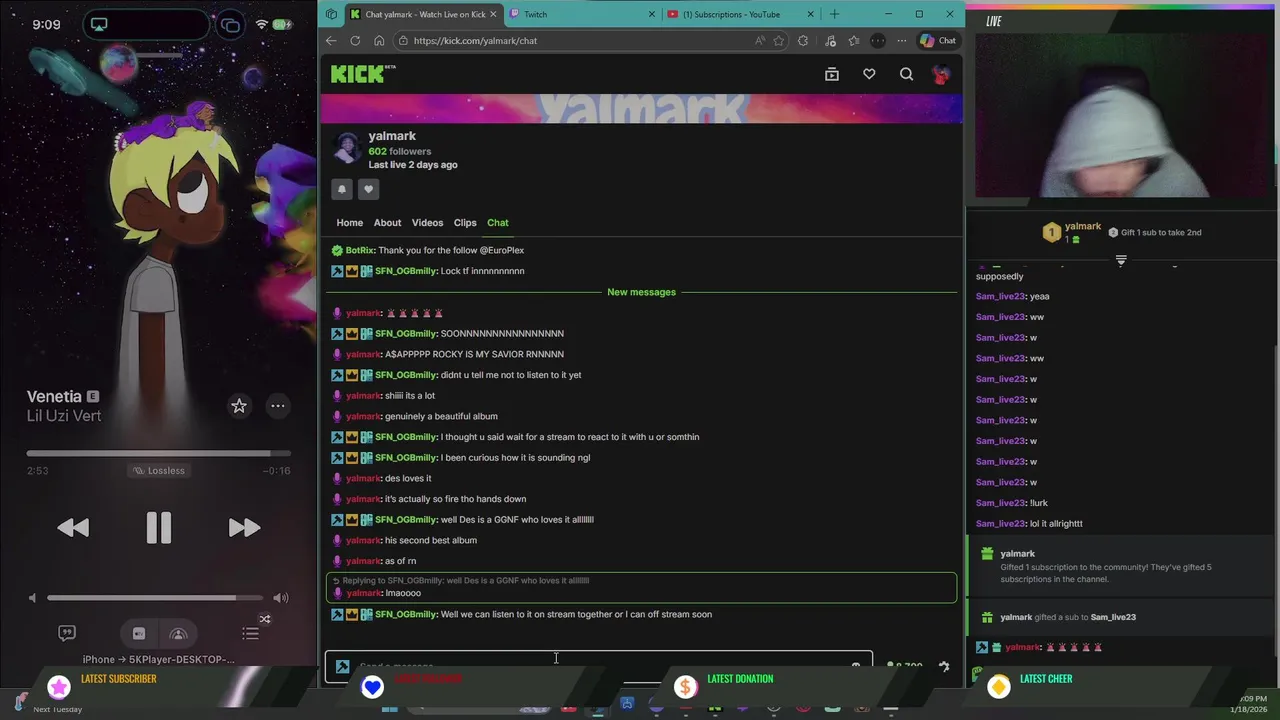Open the emote picker in message box

(856, 666)
